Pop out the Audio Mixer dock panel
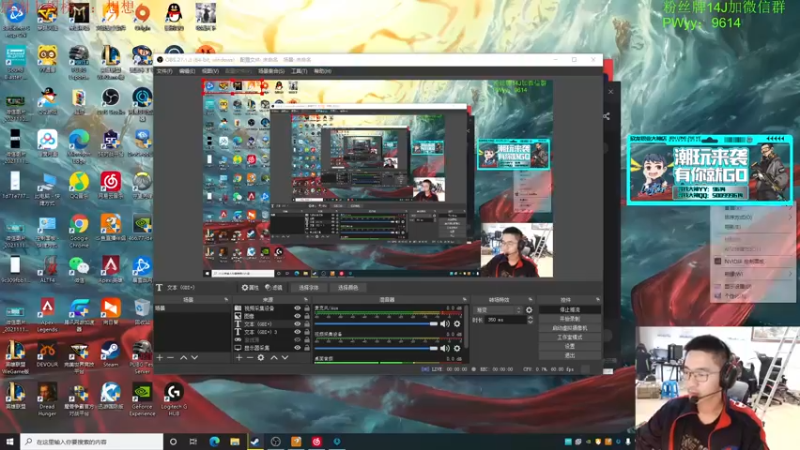 (x=464, y=299)
